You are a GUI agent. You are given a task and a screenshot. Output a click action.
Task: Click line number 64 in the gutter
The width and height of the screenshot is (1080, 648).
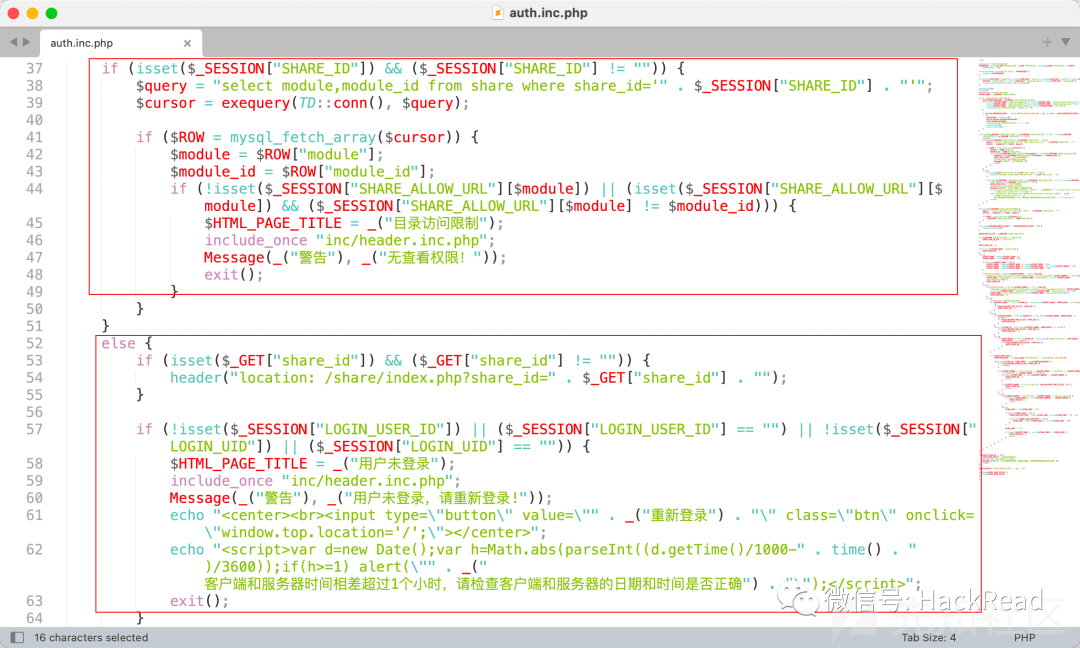(34, 618)
